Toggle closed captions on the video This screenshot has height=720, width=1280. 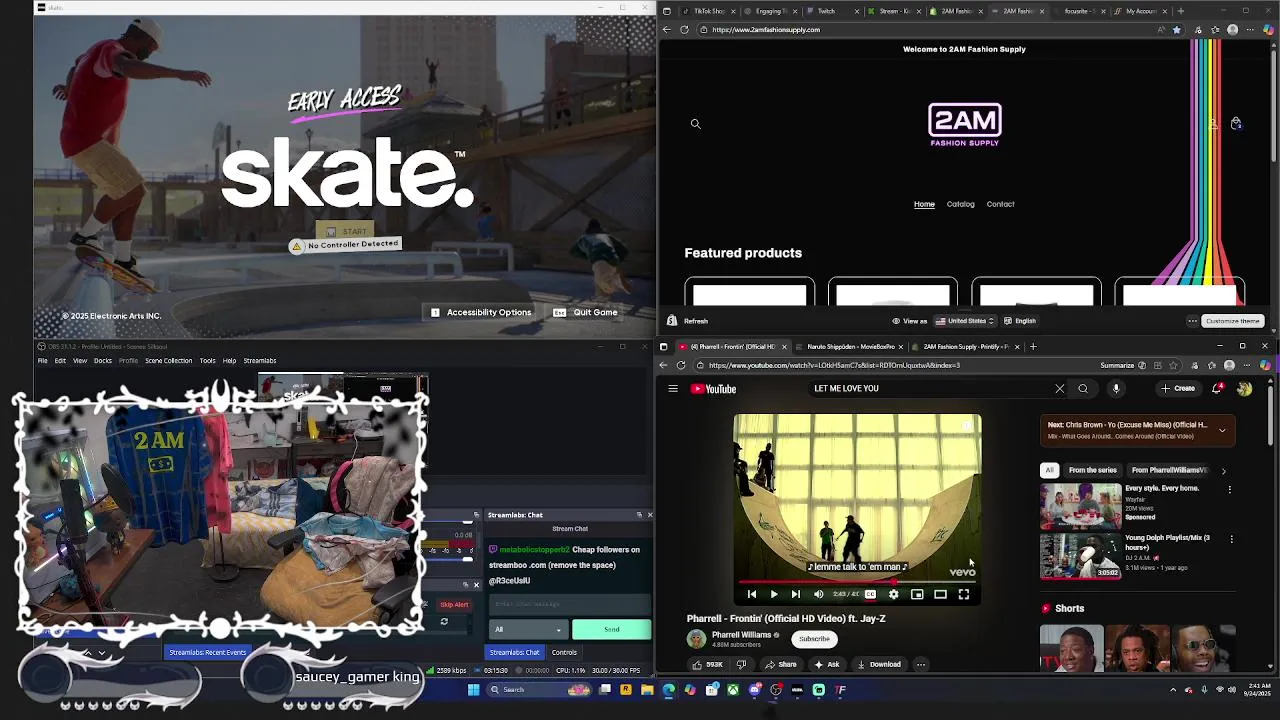coord(870,594)
